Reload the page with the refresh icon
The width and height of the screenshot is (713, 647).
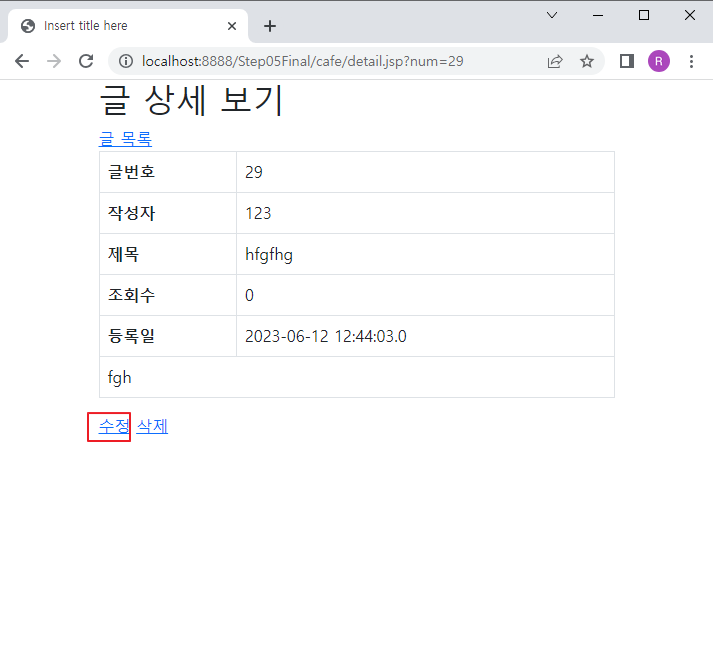[x=86, y=61]
